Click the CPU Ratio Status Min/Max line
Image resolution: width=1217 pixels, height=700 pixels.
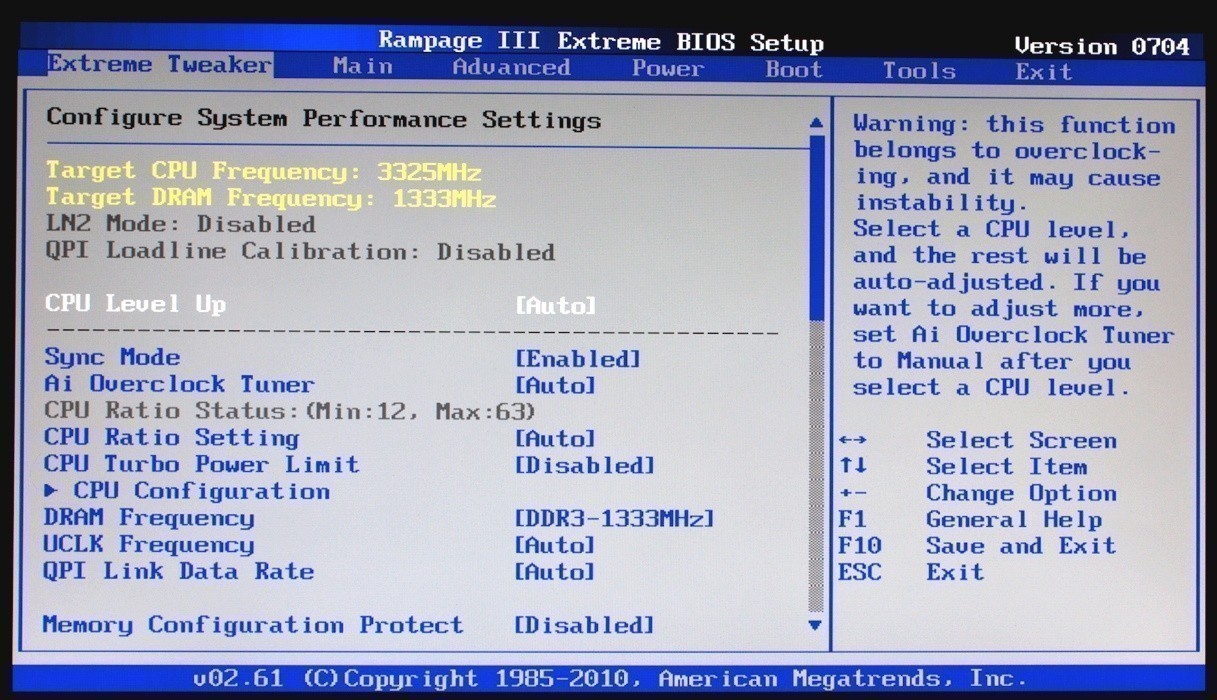coord(290,411)
